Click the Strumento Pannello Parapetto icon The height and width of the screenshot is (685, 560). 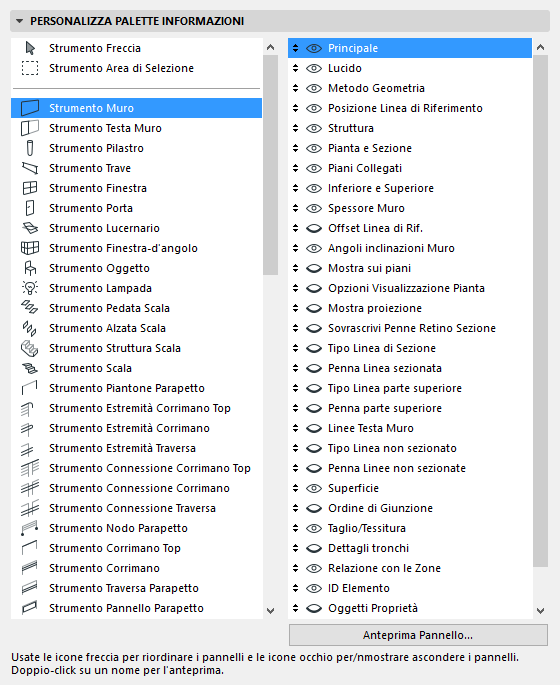click(30, 608)
